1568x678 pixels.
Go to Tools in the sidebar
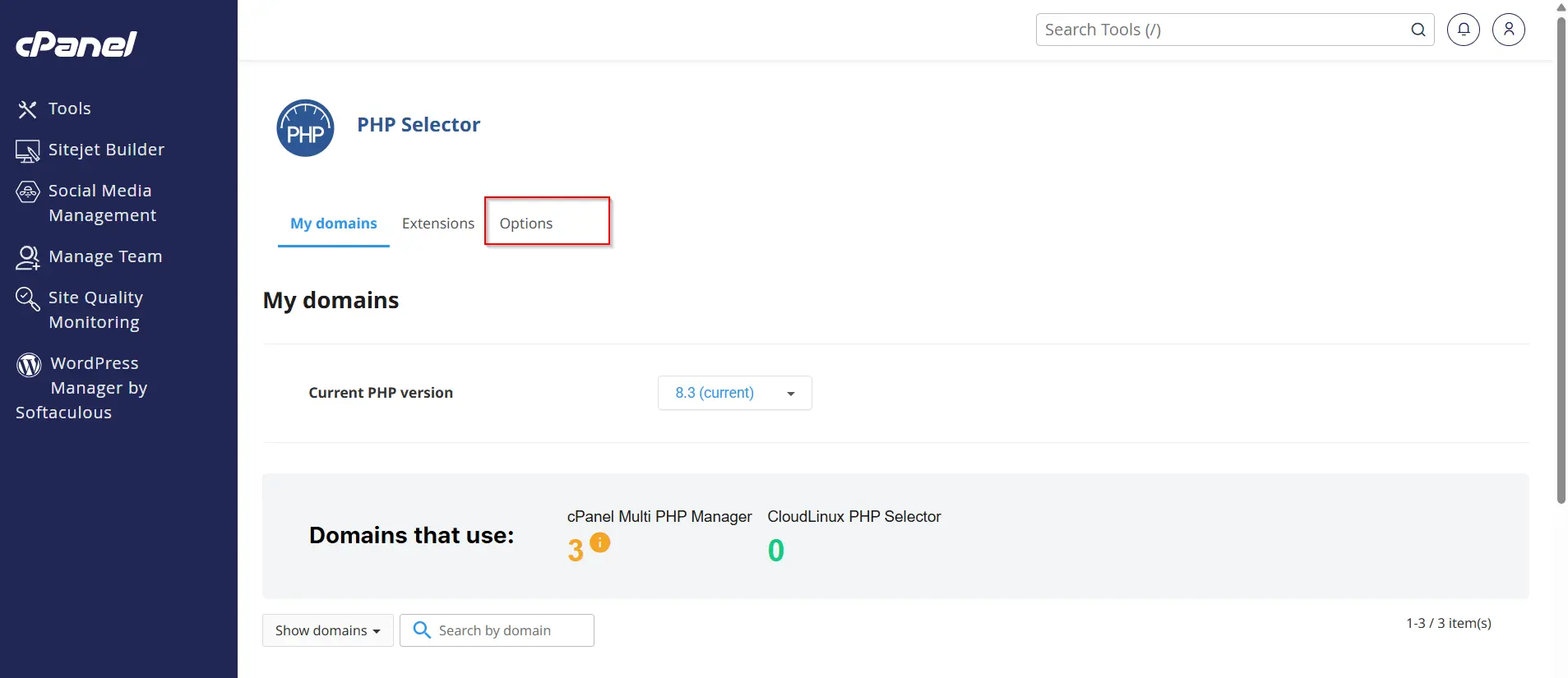tap(70, 108)
